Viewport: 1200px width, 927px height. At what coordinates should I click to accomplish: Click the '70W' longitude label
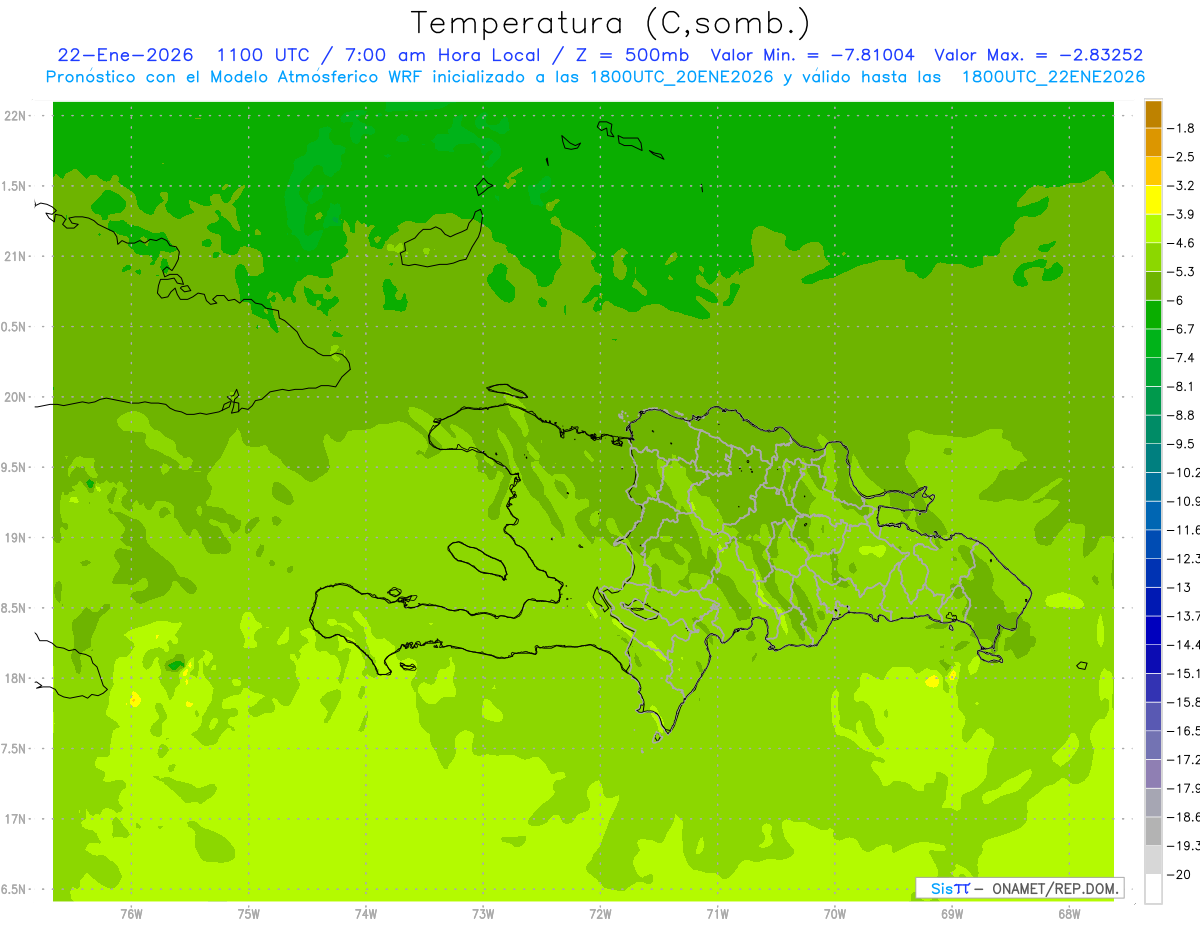pos(835,913)
